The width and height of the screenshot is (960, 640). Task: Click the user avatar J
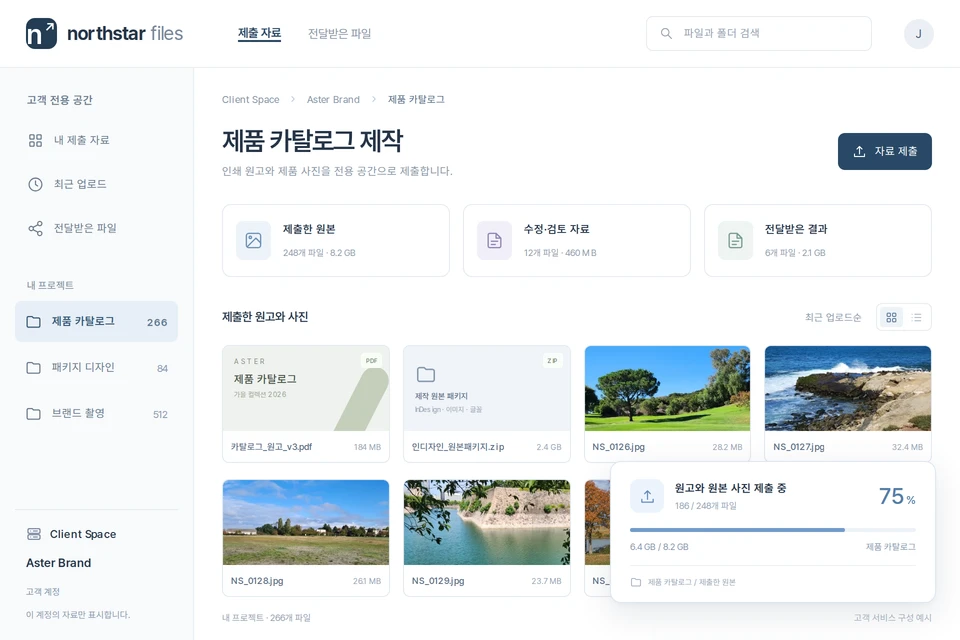(x=918, y=34)
